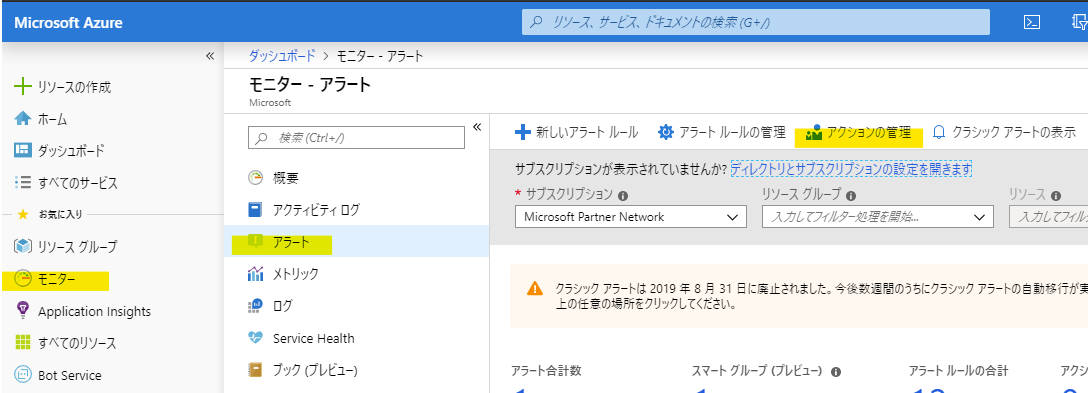
Task: Open すべてのリソース in sidebar
Action: [x=77, y=344]
